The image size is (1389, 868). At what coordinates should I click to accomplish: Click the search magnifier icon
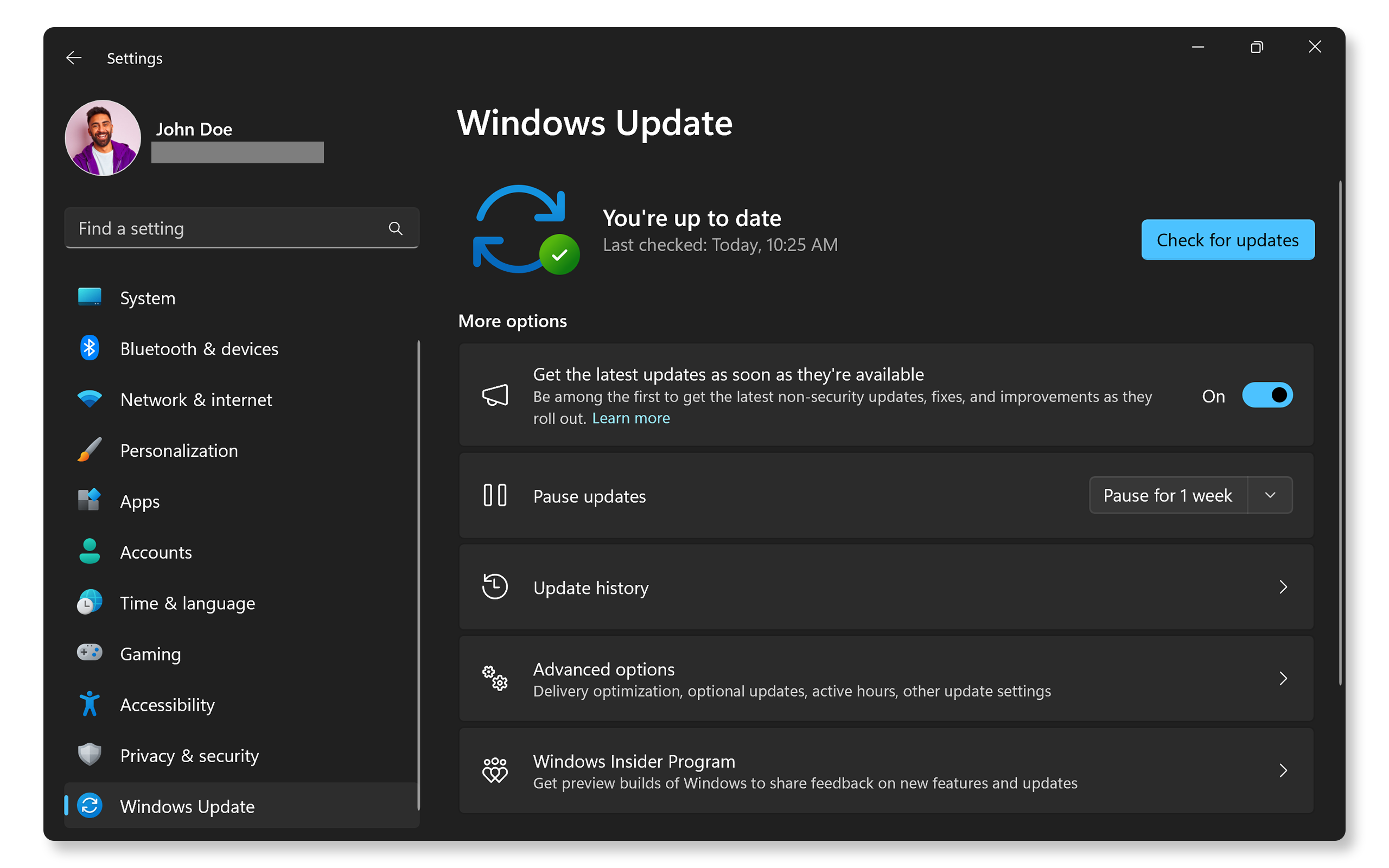click(396, 228)
